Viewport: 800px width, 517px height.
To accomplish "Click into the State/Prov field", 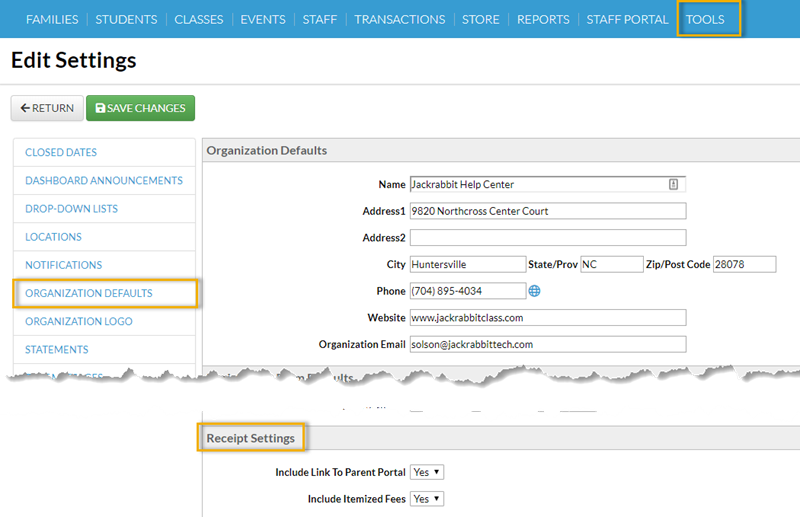I will (x=611, y=264).
